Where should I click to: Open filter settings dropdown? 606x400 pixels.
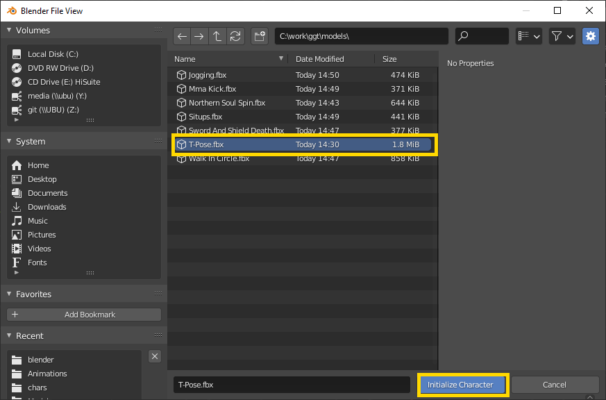tap(562, 36)
